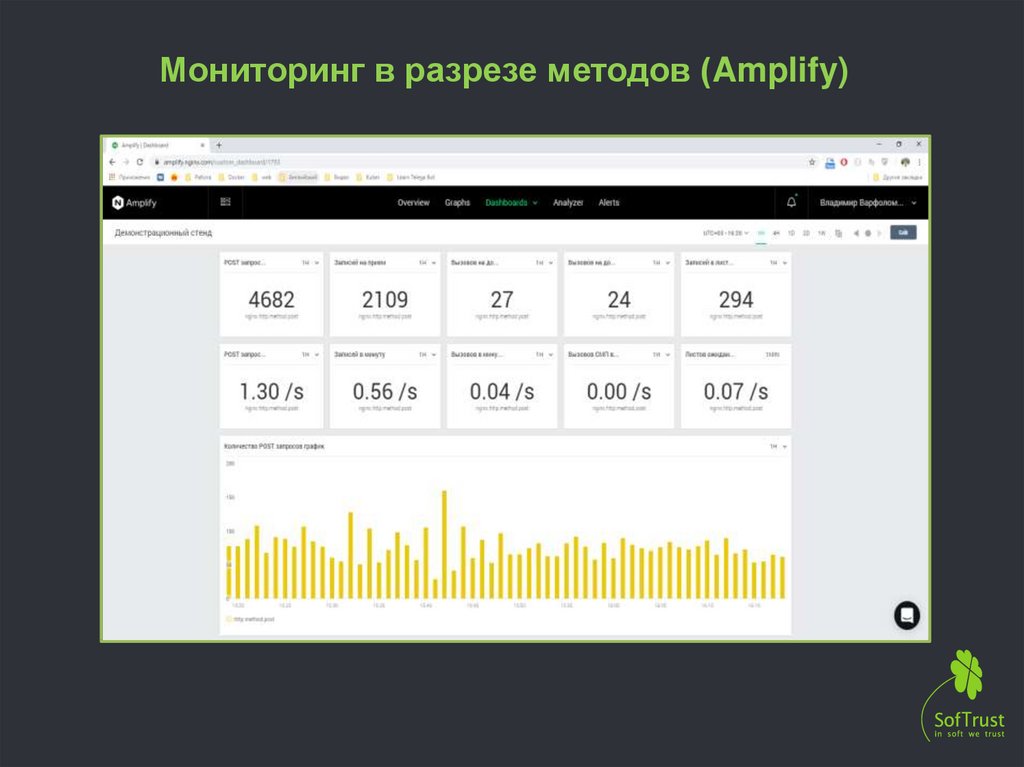This screenshot has width=1024, height=767.
Task: Open time range dropdown on 4682 widget
Action: [308, 263]
